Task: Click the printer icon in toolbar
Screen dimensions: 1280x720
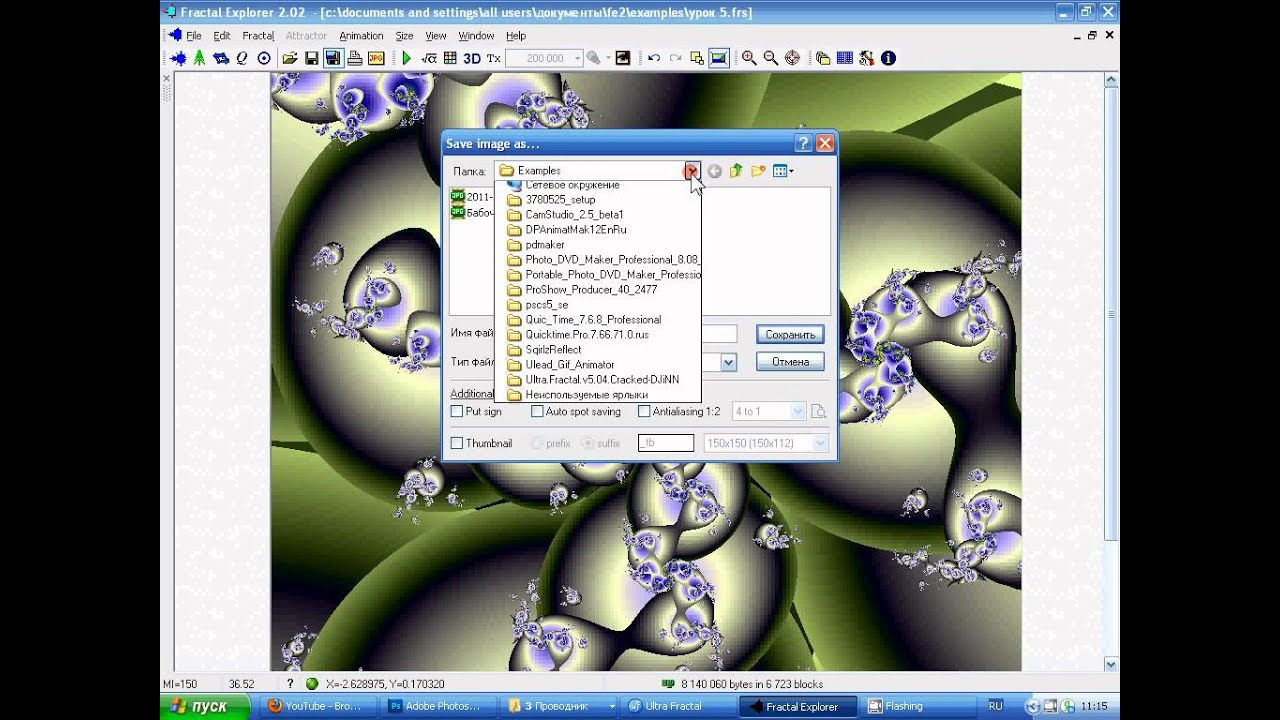Action: [354, 58]
